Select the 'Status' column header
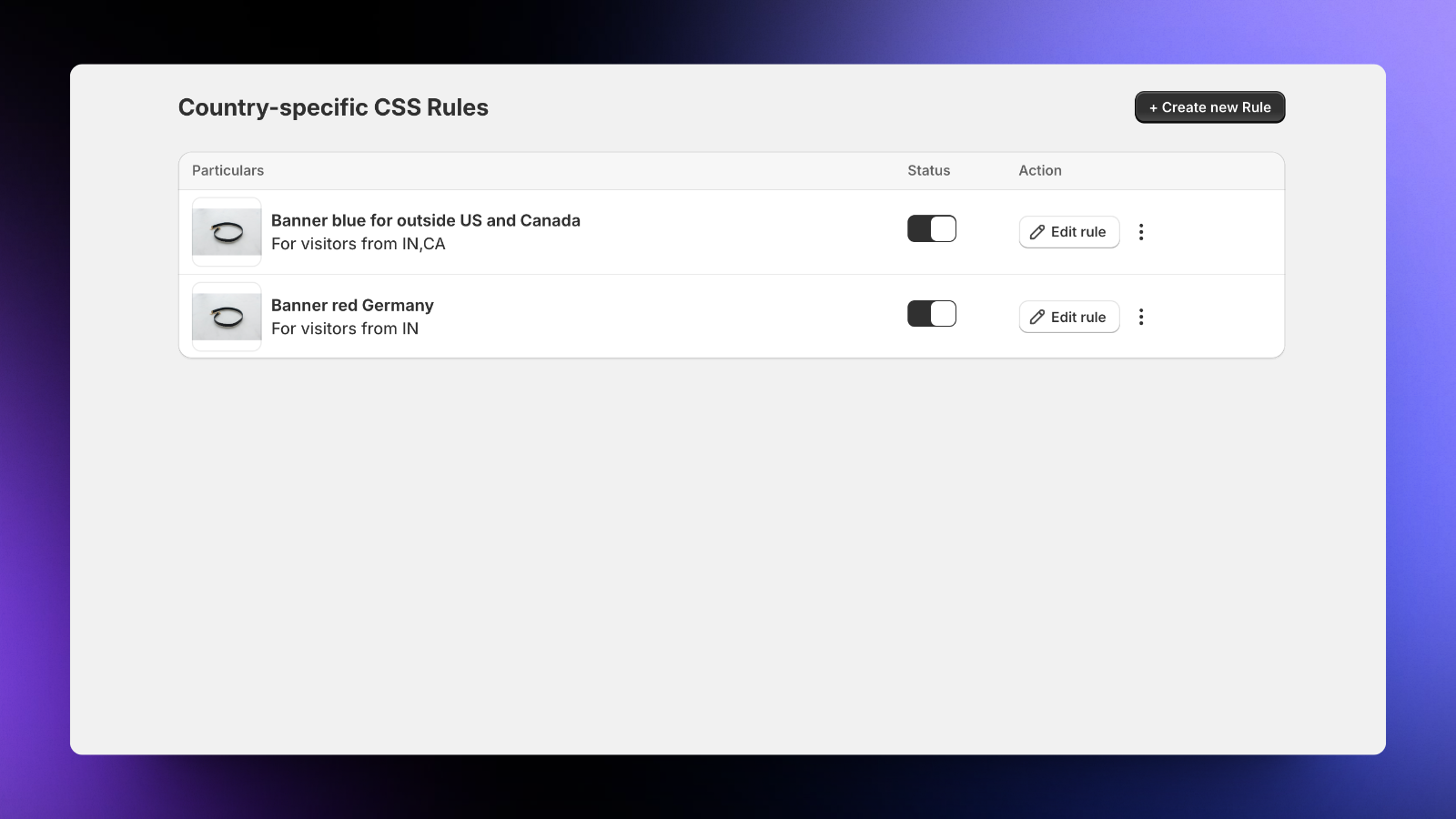The image size is (1456, 819). [928, 170]
